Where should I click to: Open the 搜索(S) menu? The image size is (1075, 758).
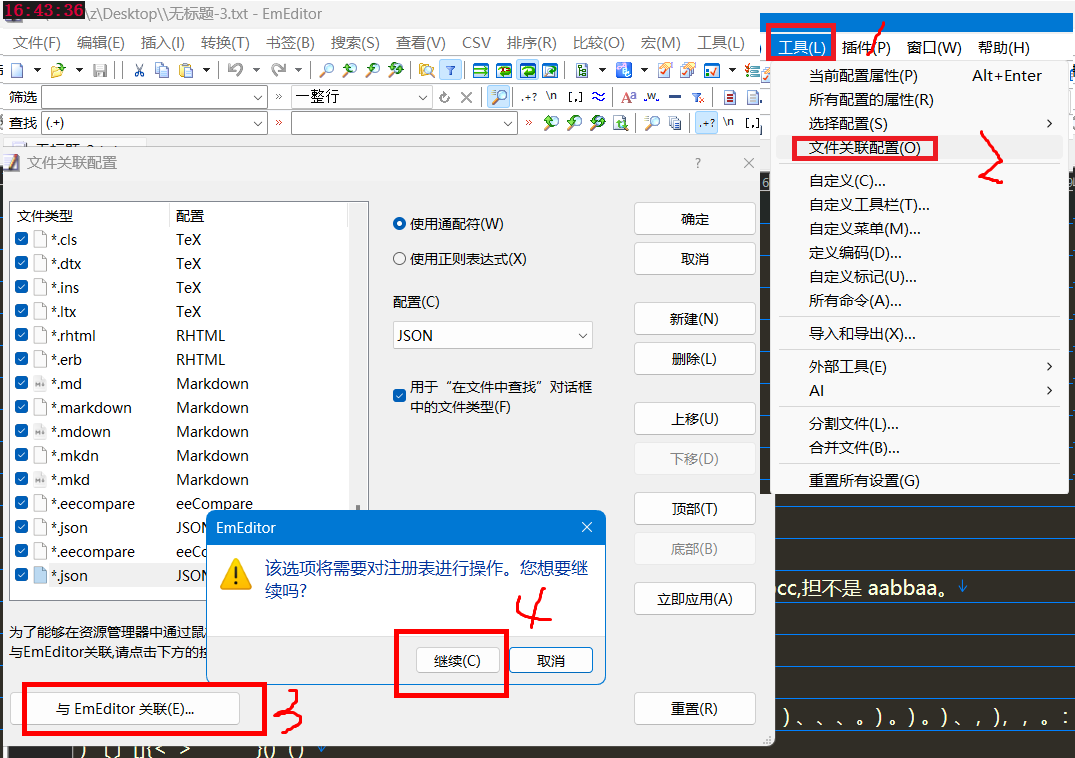tap(354, 43)
